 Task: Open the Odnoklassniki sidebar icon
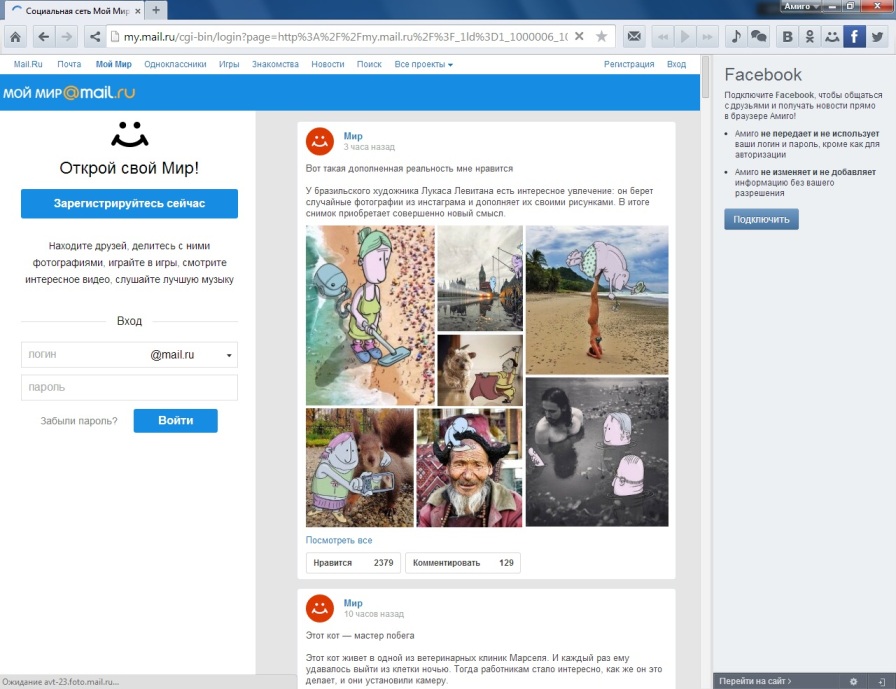[x=810, y=37]
